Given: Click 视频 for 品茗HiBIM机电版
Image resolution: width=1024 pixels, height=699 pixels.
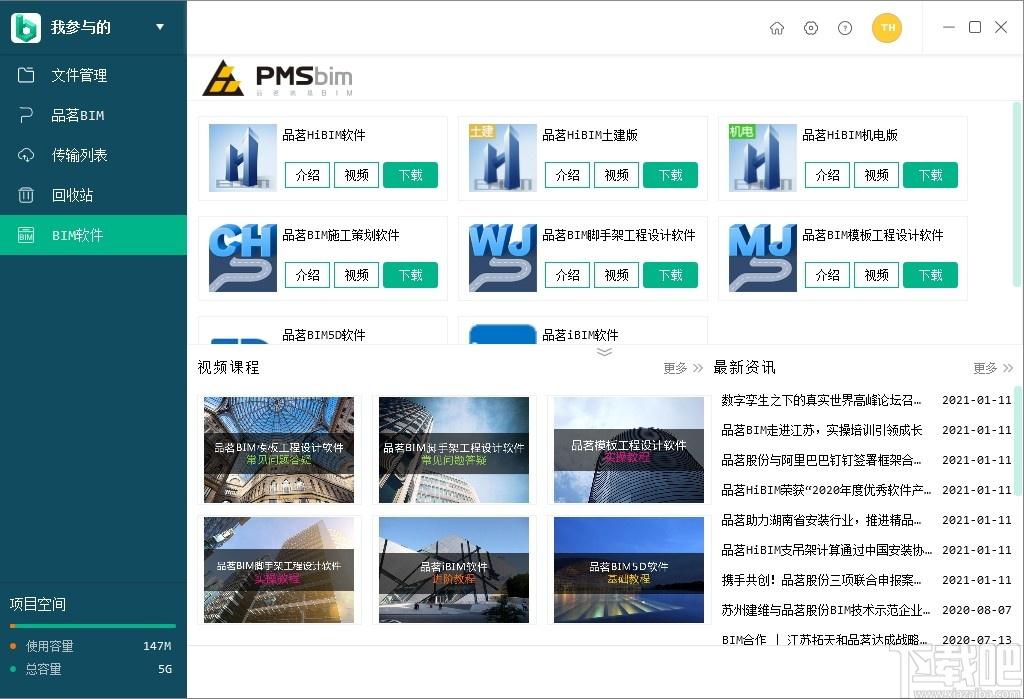Looking at the screenshot, I should [x=876, y=175].
